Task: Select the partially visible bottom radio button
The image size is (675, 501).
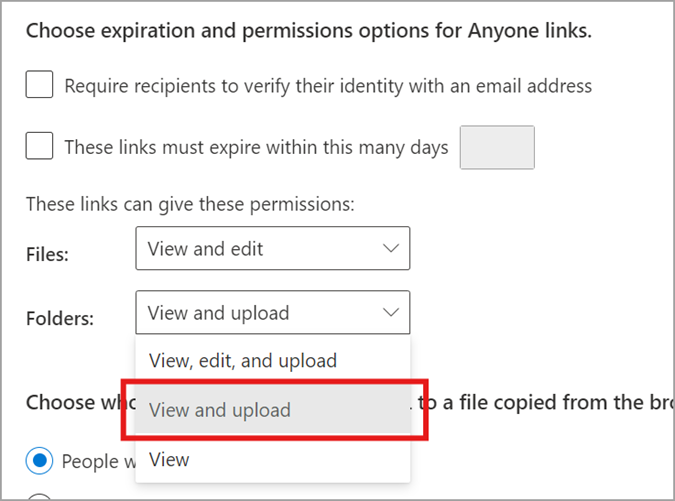Action: [39, 497]
